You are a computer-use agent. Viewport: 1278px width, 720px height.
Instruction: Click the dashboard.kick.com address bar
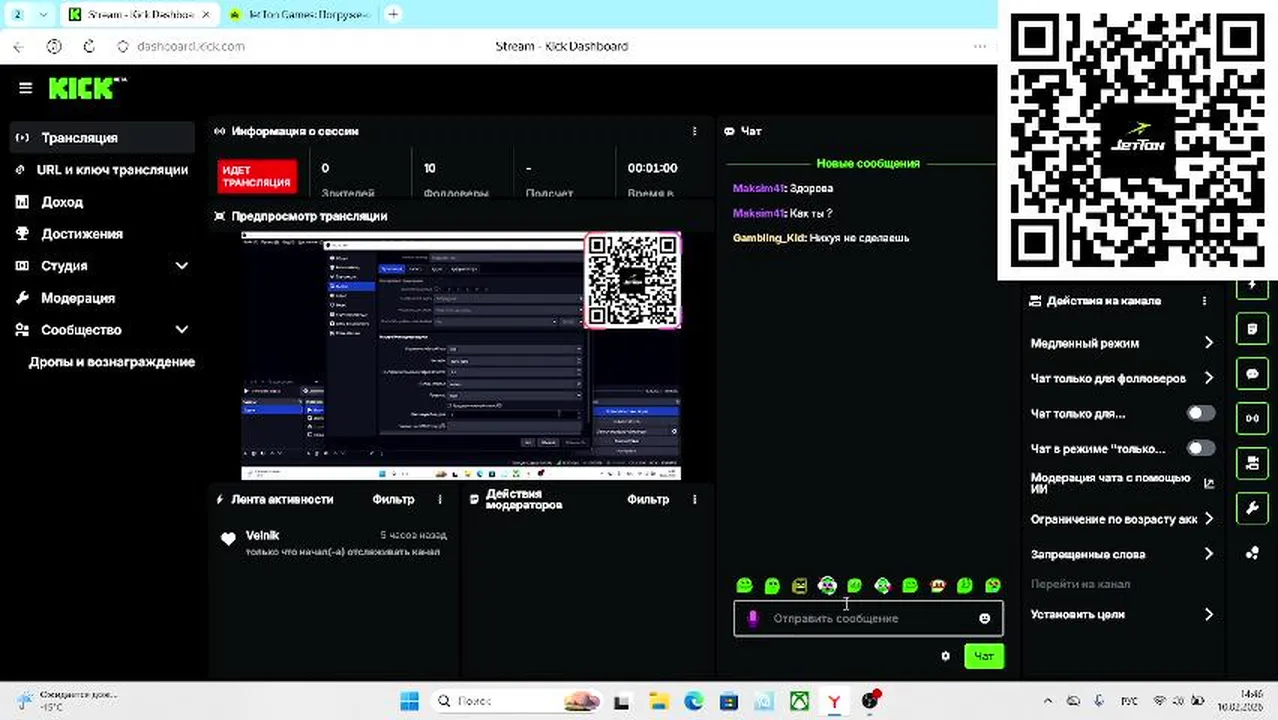(190, 46)
